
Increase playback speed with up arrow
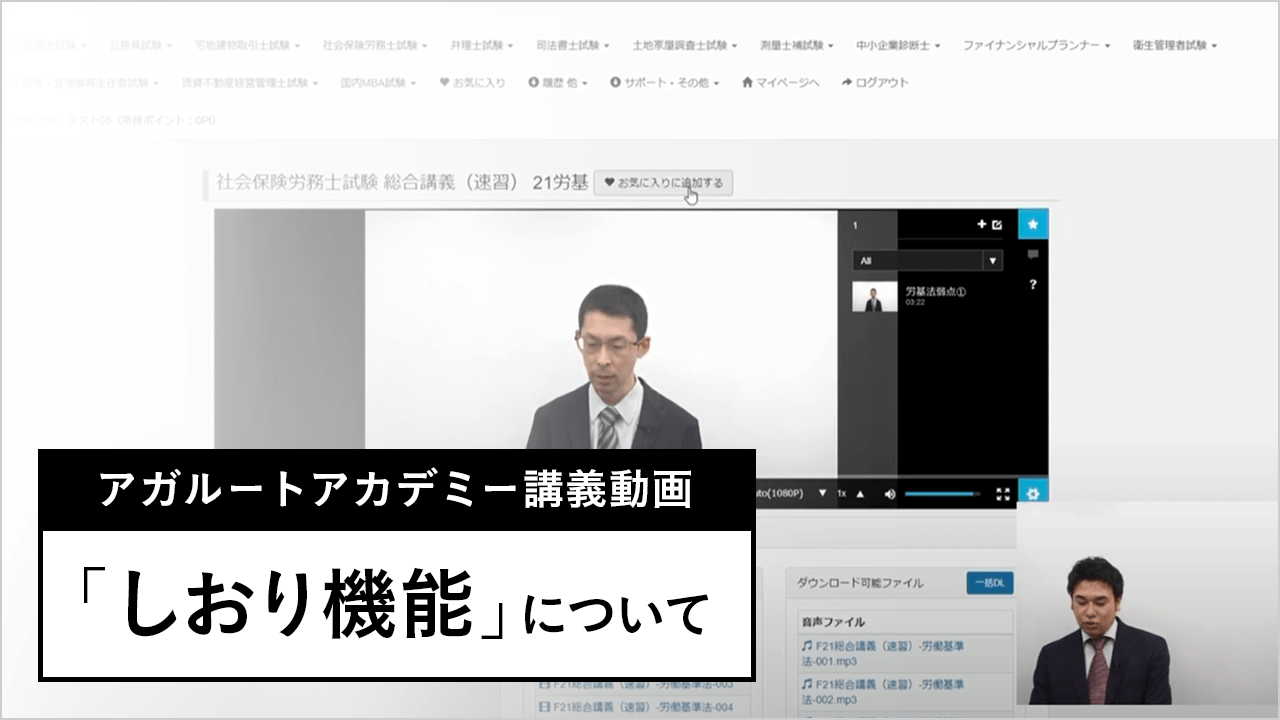859,493
